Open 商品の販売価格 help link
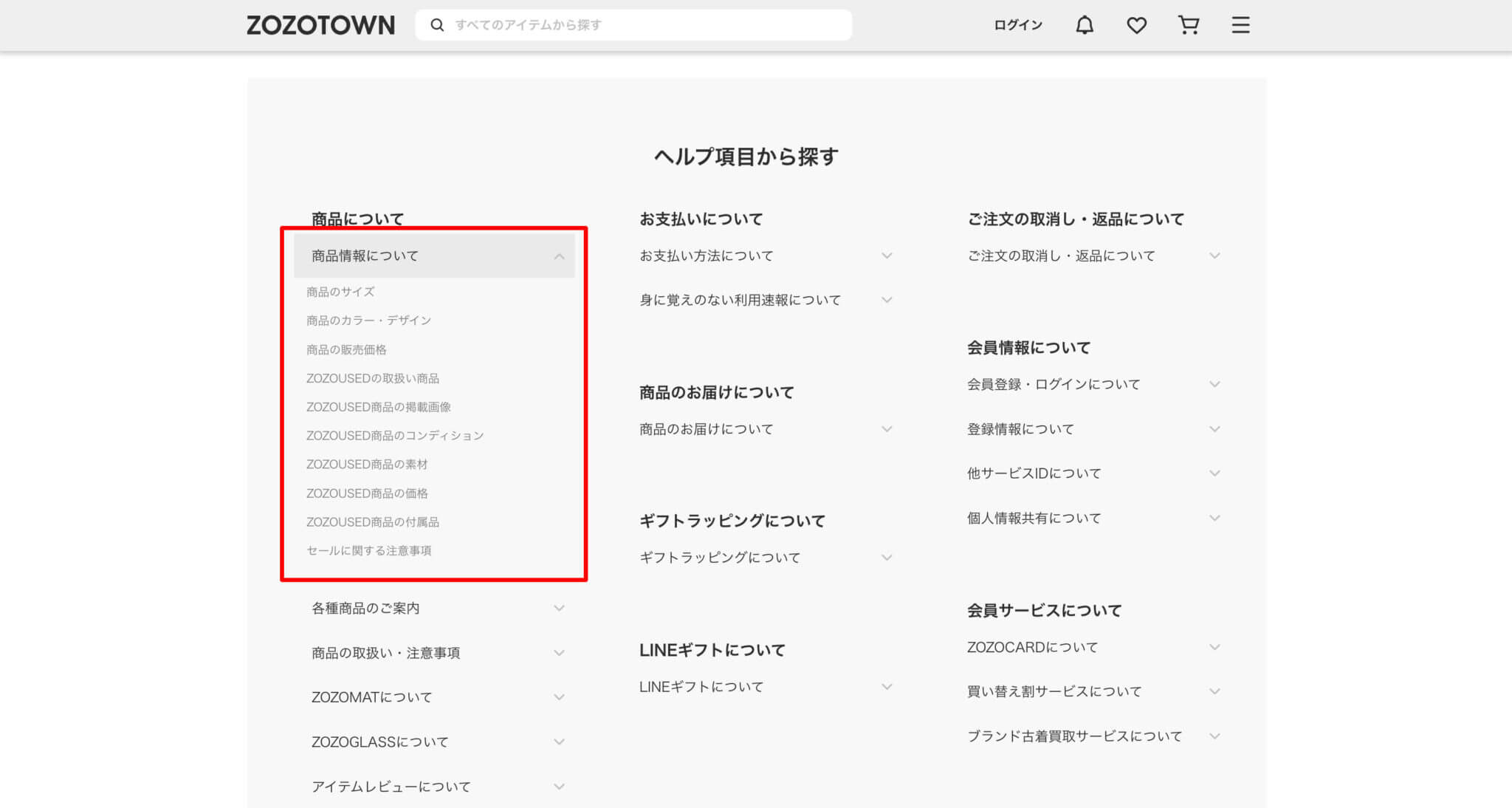The image size is (1512, 808). pyautogui.click(x=346, y=349)
